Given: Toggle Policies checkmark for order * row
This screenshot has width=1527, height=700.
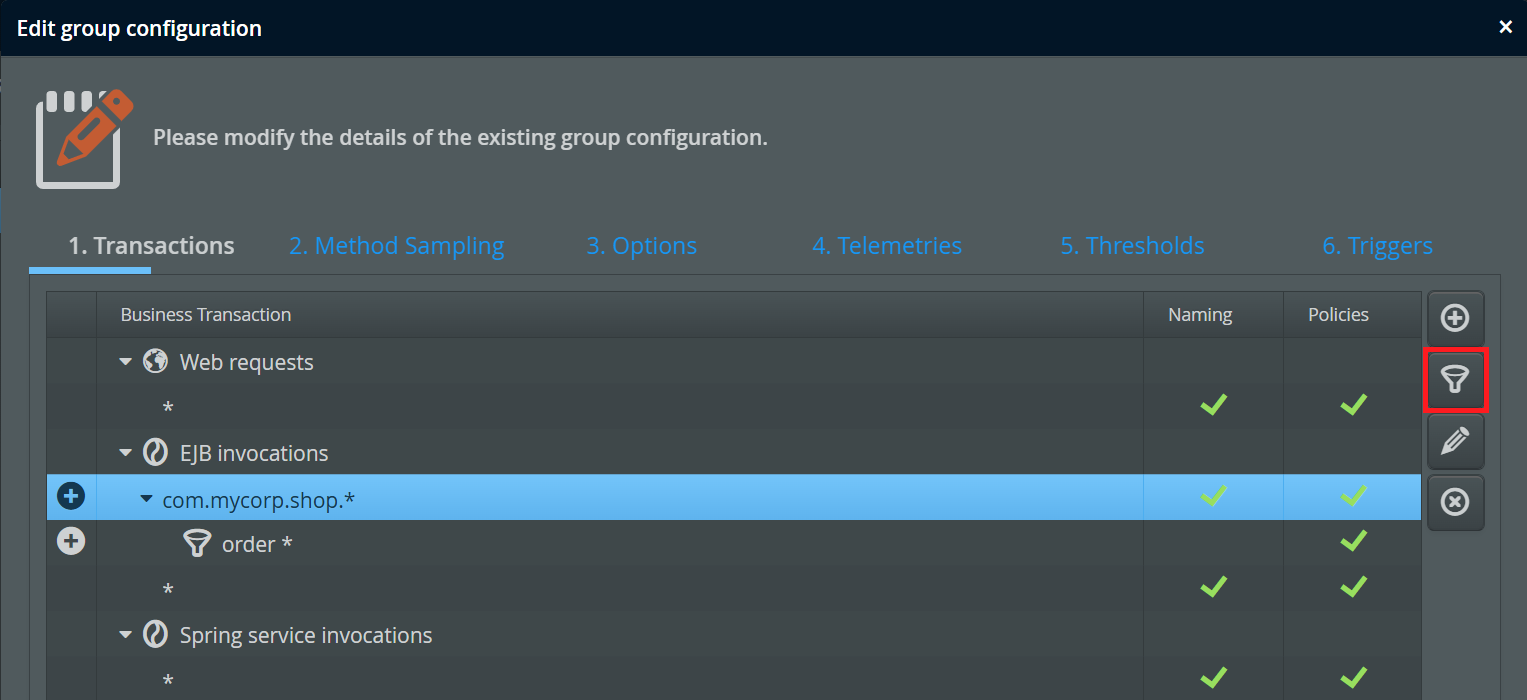Looking at the screenshot, I should [x=1353, y=542].
